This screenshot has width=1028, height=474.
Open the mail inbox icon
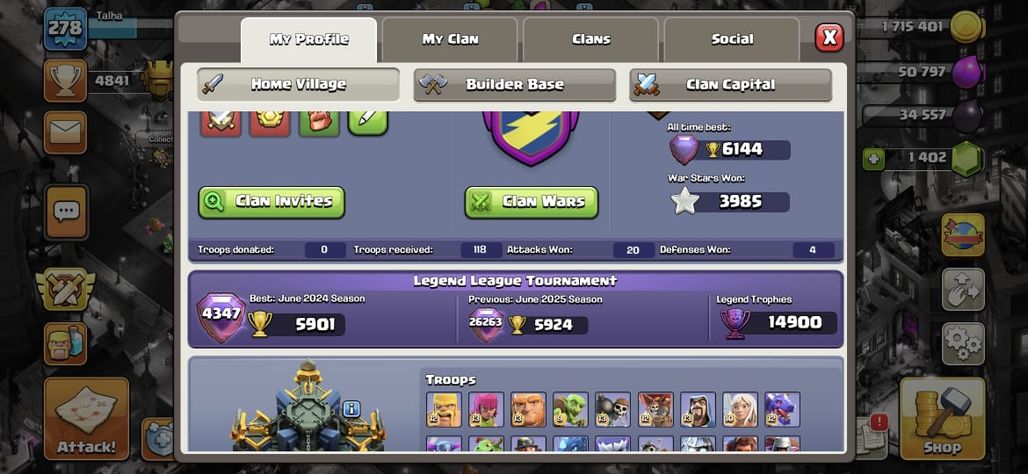(x=65, y=132)
